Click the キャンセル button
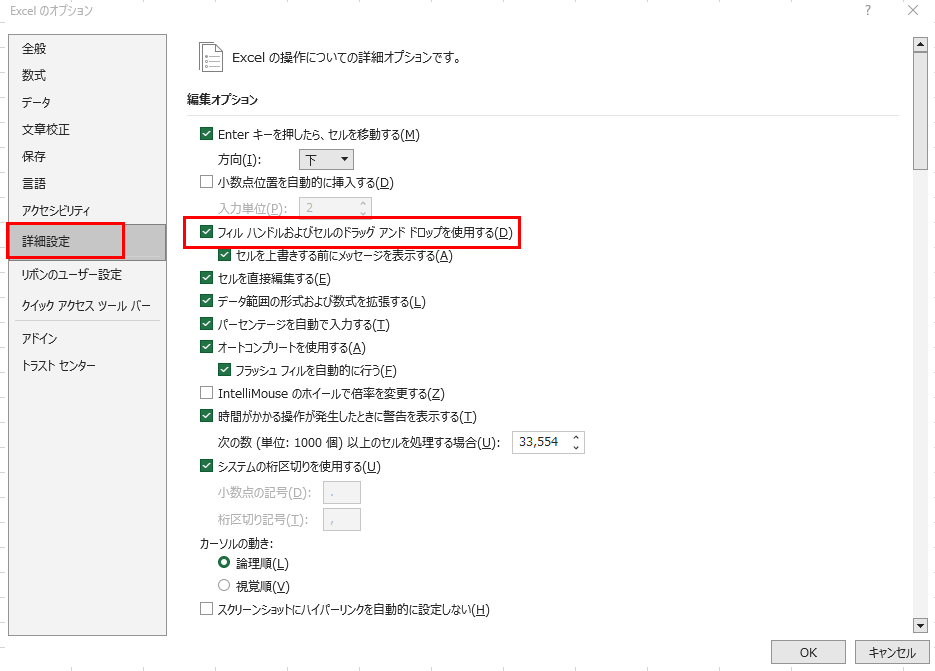The width and height of the screenshot is (935, 671). (x=892, y=652)
